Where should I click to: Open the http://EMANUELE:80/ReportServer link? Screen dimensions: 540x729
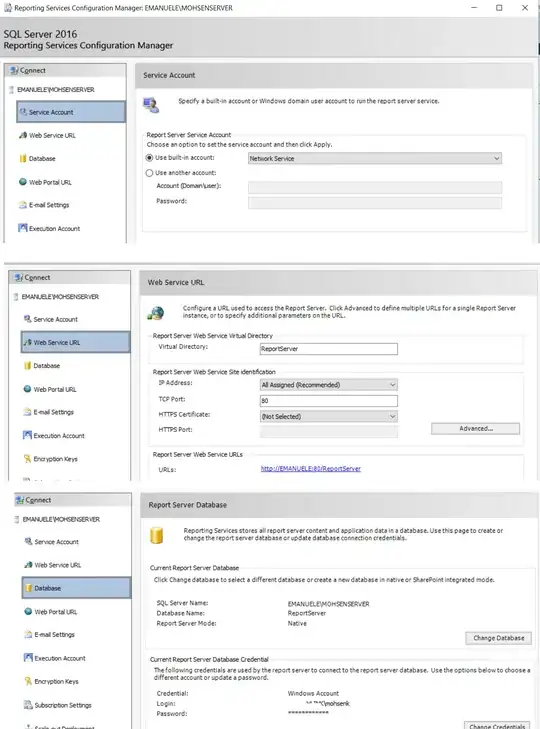coord(311,469)
